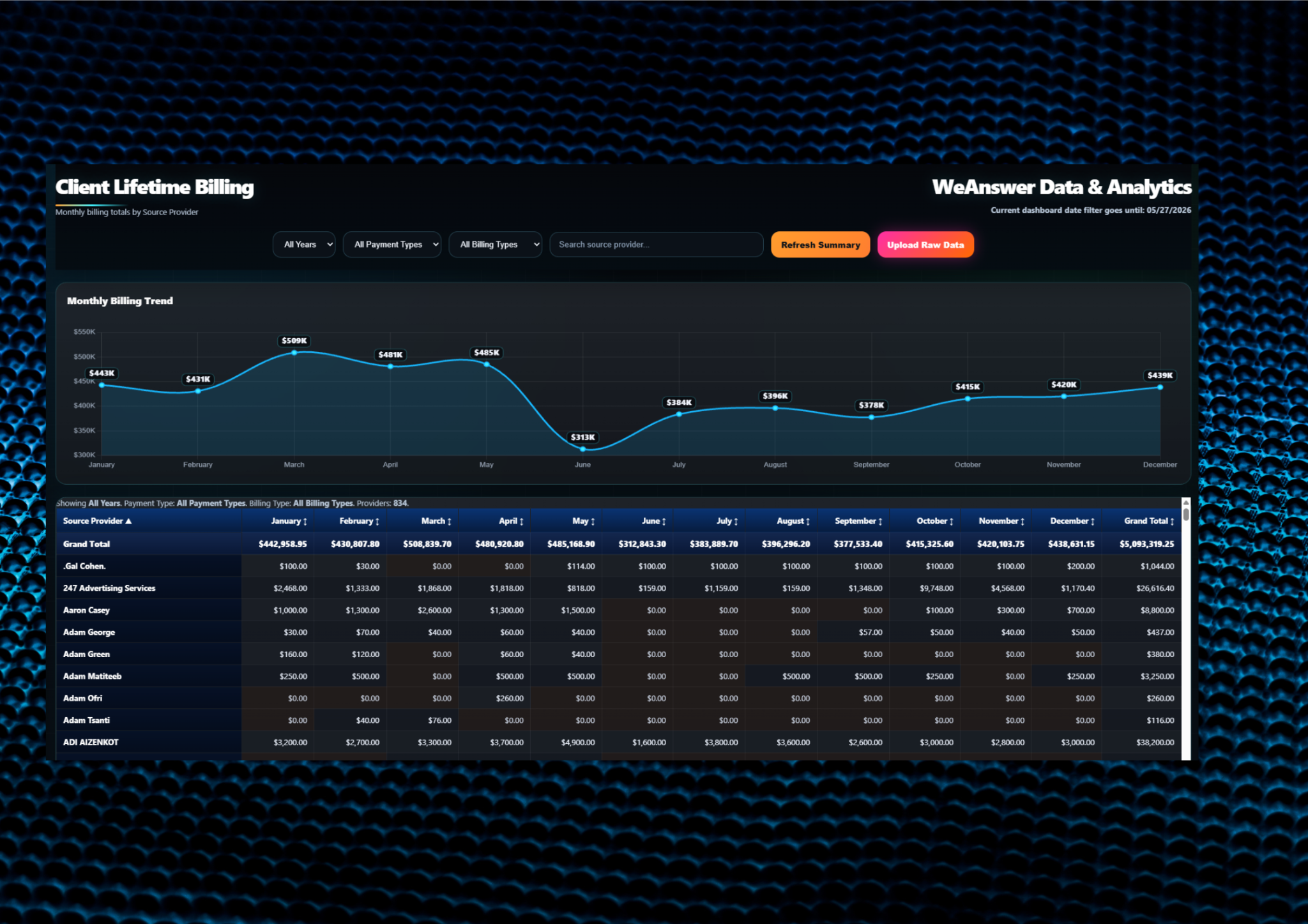
Task: Select the 'Adam Green' provider row
Action: point(618,655)
